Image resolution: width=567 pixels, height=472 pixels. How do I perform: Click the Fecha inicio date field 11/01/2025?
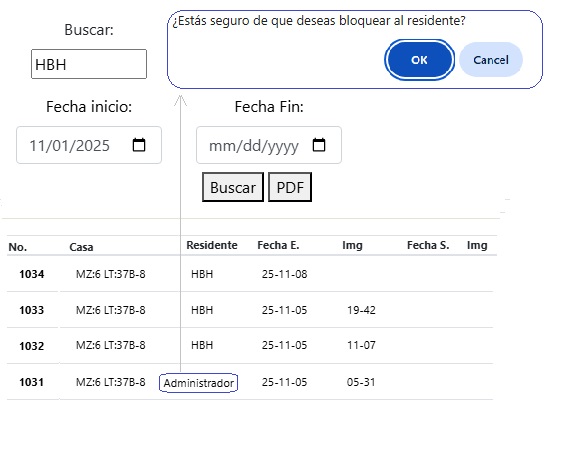tap(89, 145)
